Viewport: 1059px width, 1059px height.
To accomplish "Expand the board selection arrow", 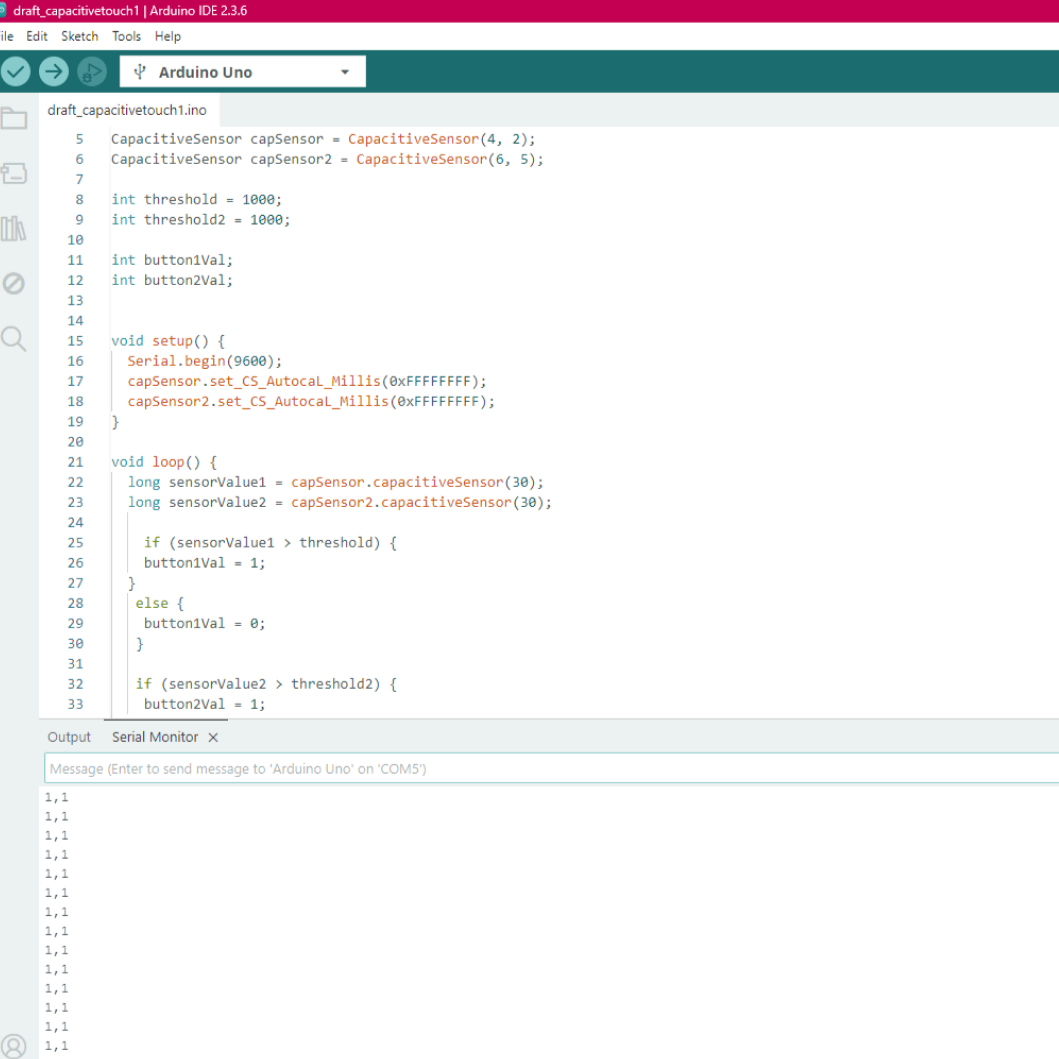I will (345, 71).
